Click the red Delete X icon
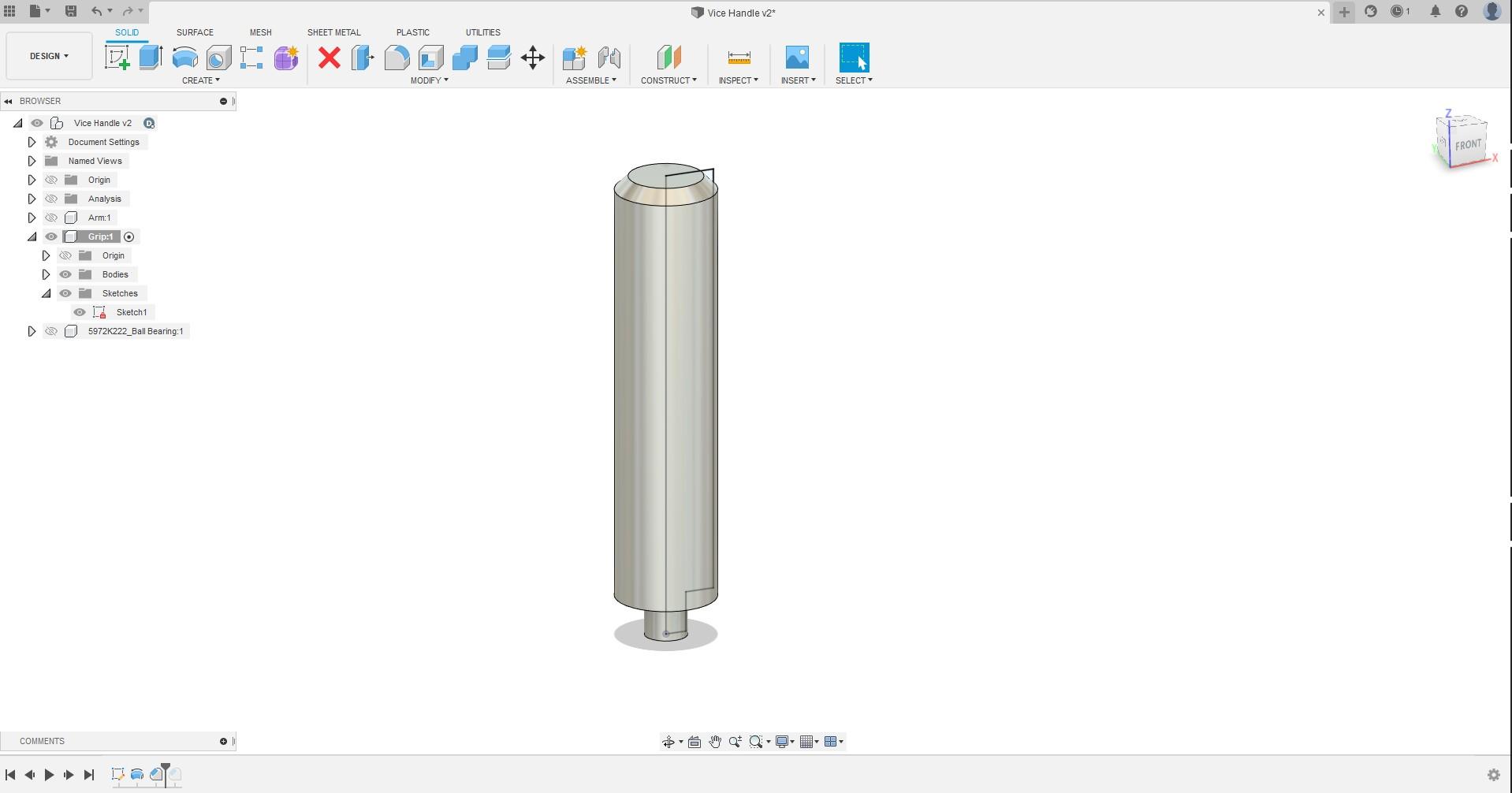Viewport: 1512px width, 793px height. click(330, 58)
